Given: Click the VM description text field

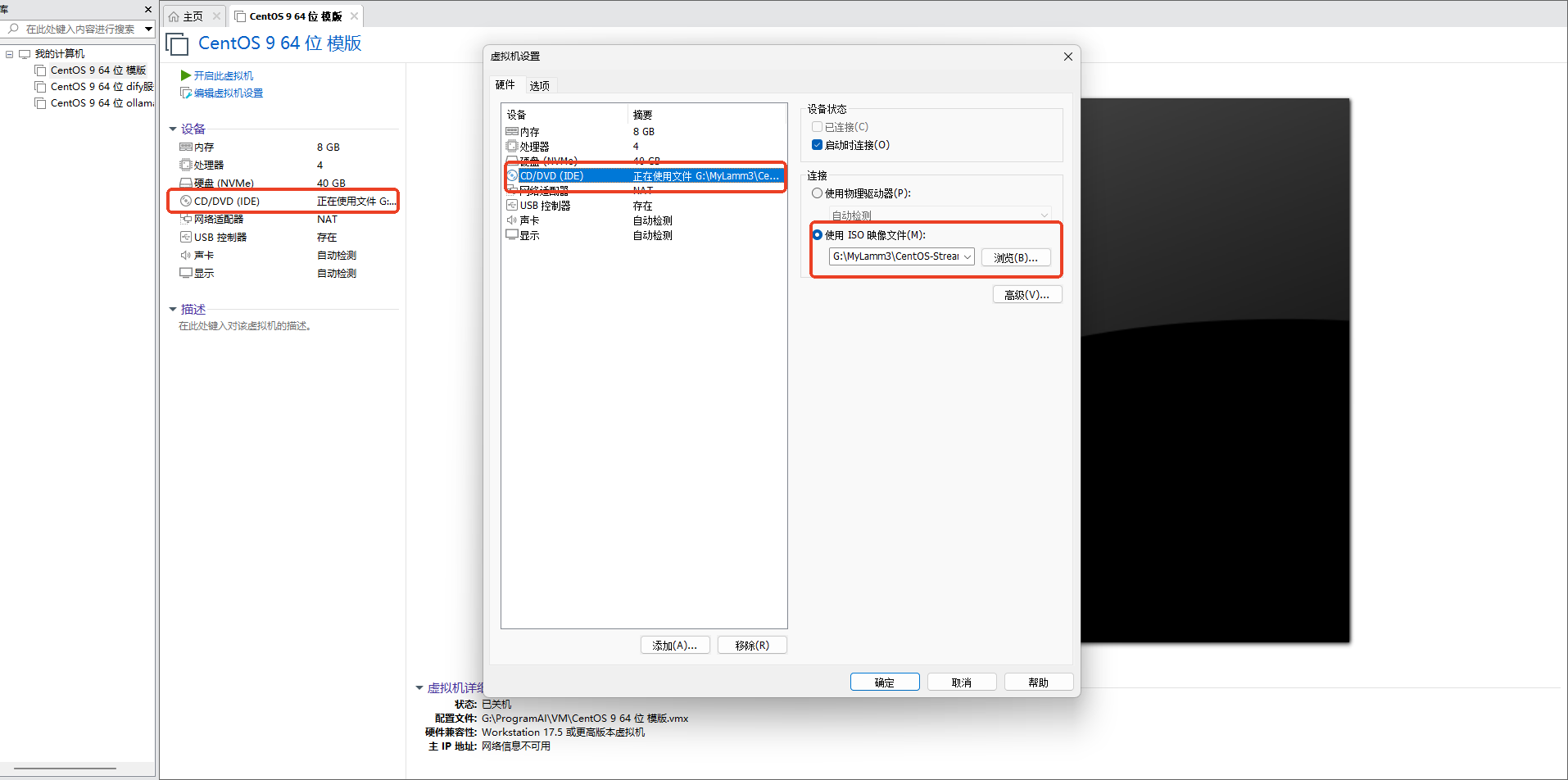Looking at the screenshot, I should pos(245,326).
